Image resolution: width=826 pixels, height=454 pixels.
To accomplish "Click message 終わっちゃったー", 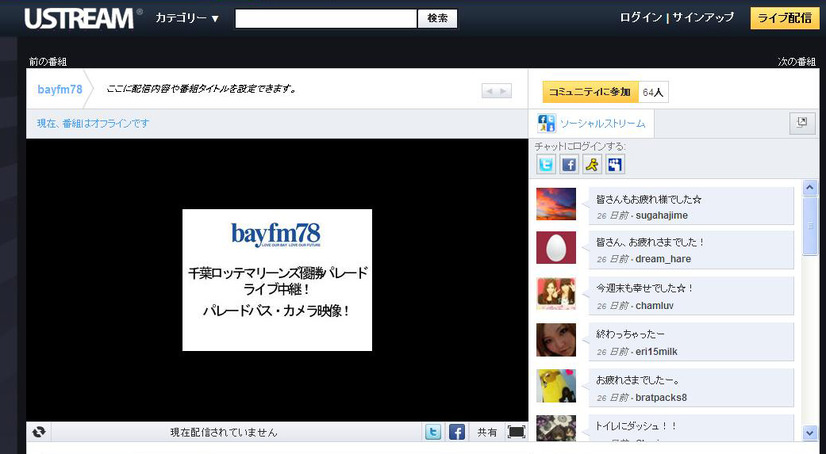I will tap(630, 334).
